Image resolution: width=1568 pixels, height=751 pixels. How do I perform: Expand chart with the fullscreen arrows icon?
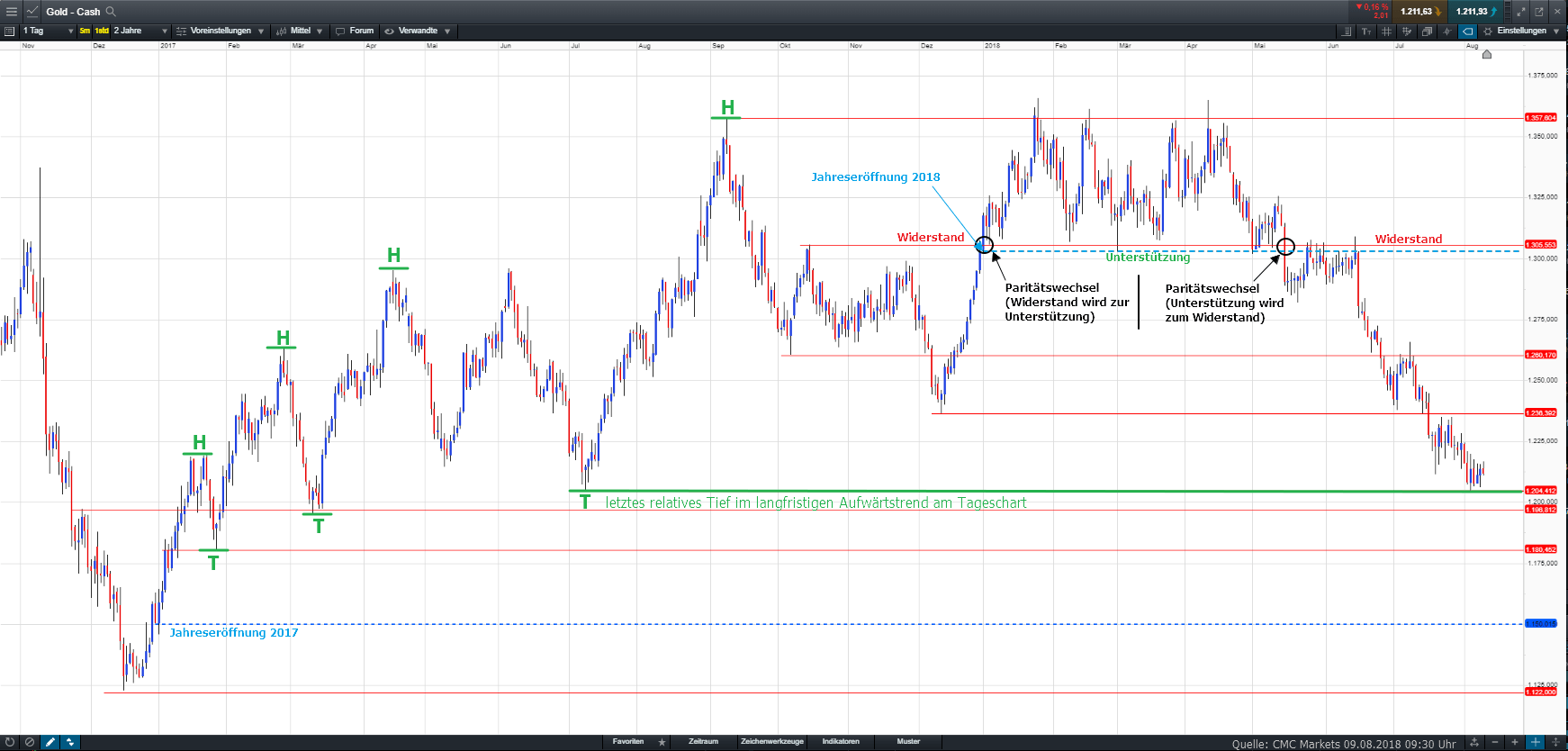click(x=1521, y=11)
